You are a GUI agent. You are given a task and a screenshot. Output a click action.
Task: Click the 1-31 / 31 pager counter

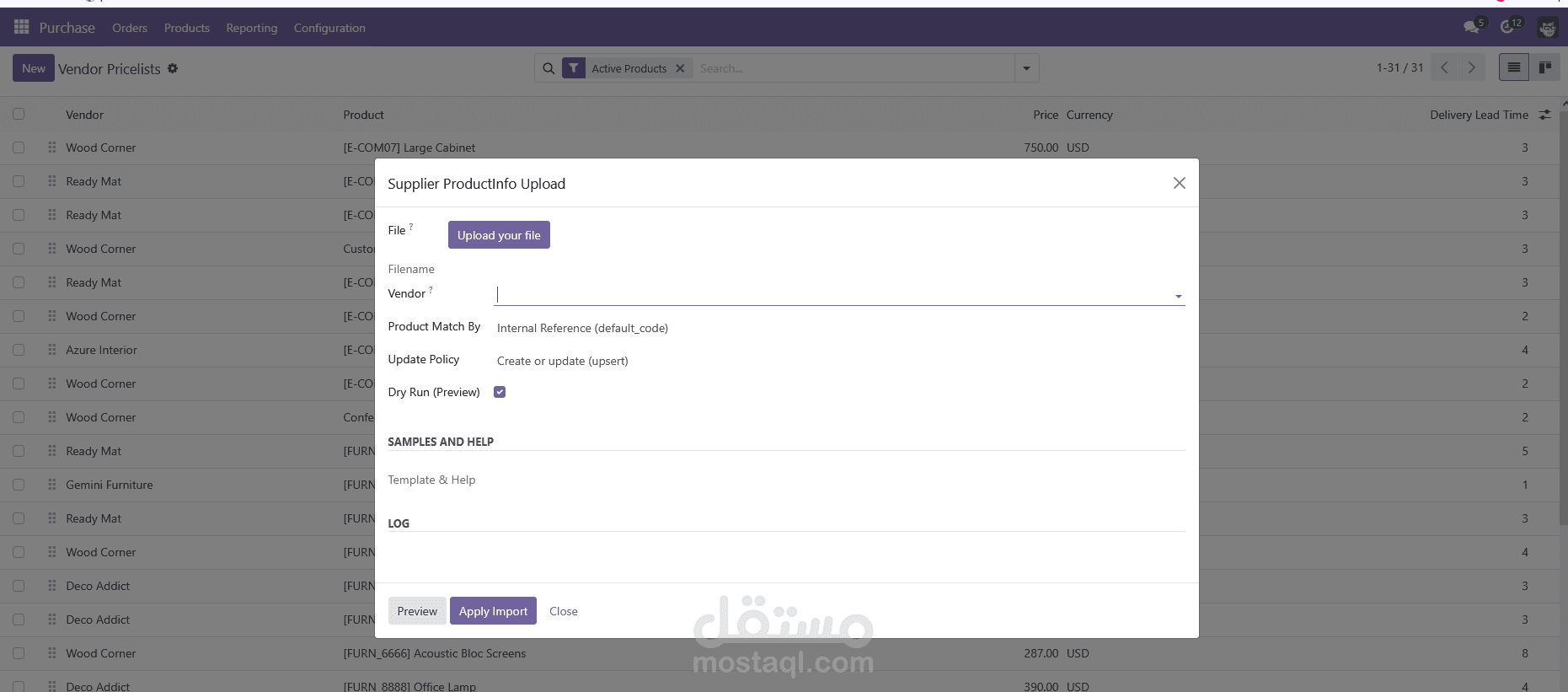[1399, 67]
